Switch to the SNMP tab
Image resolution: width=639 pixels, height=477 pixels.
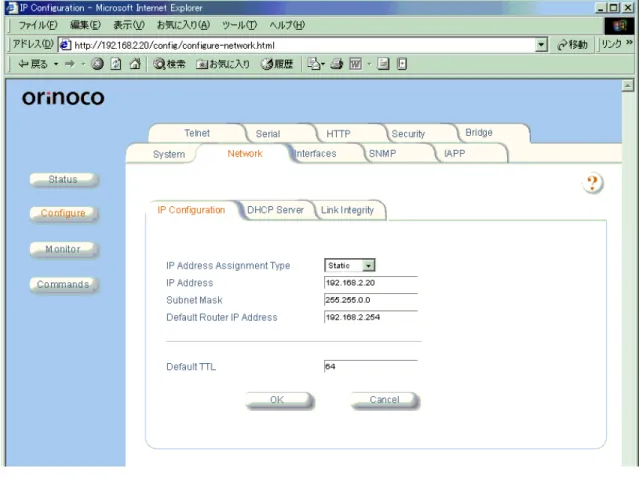(x=382, y=154)
